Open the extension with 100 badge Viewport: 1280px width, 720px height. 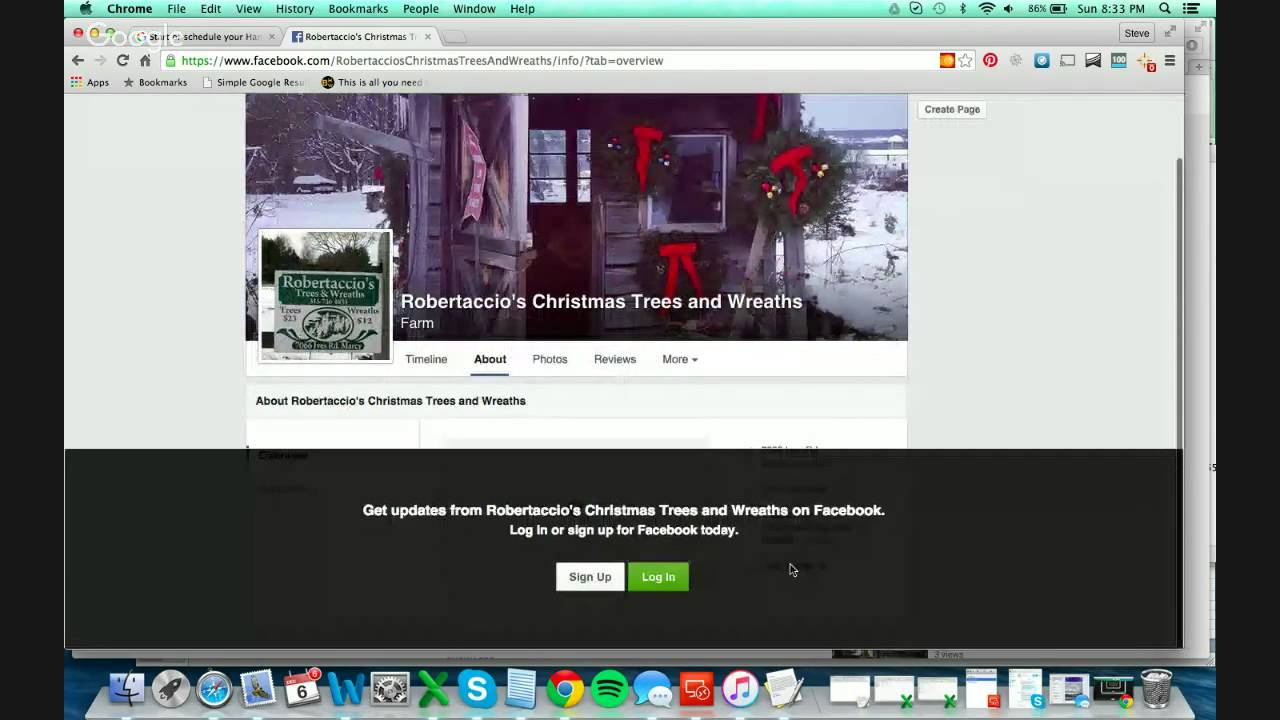[x=1119, y=60]
